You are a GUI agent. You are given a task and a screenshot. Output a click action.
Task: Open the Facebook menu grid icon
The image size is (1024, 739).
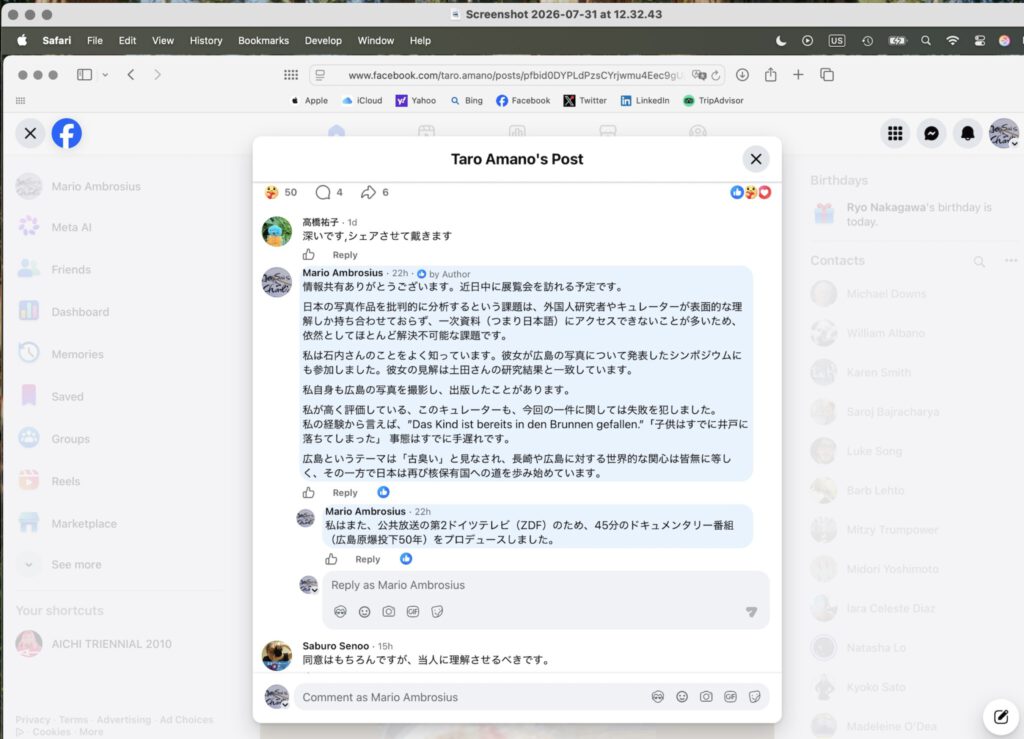click(x=895, y=133)
